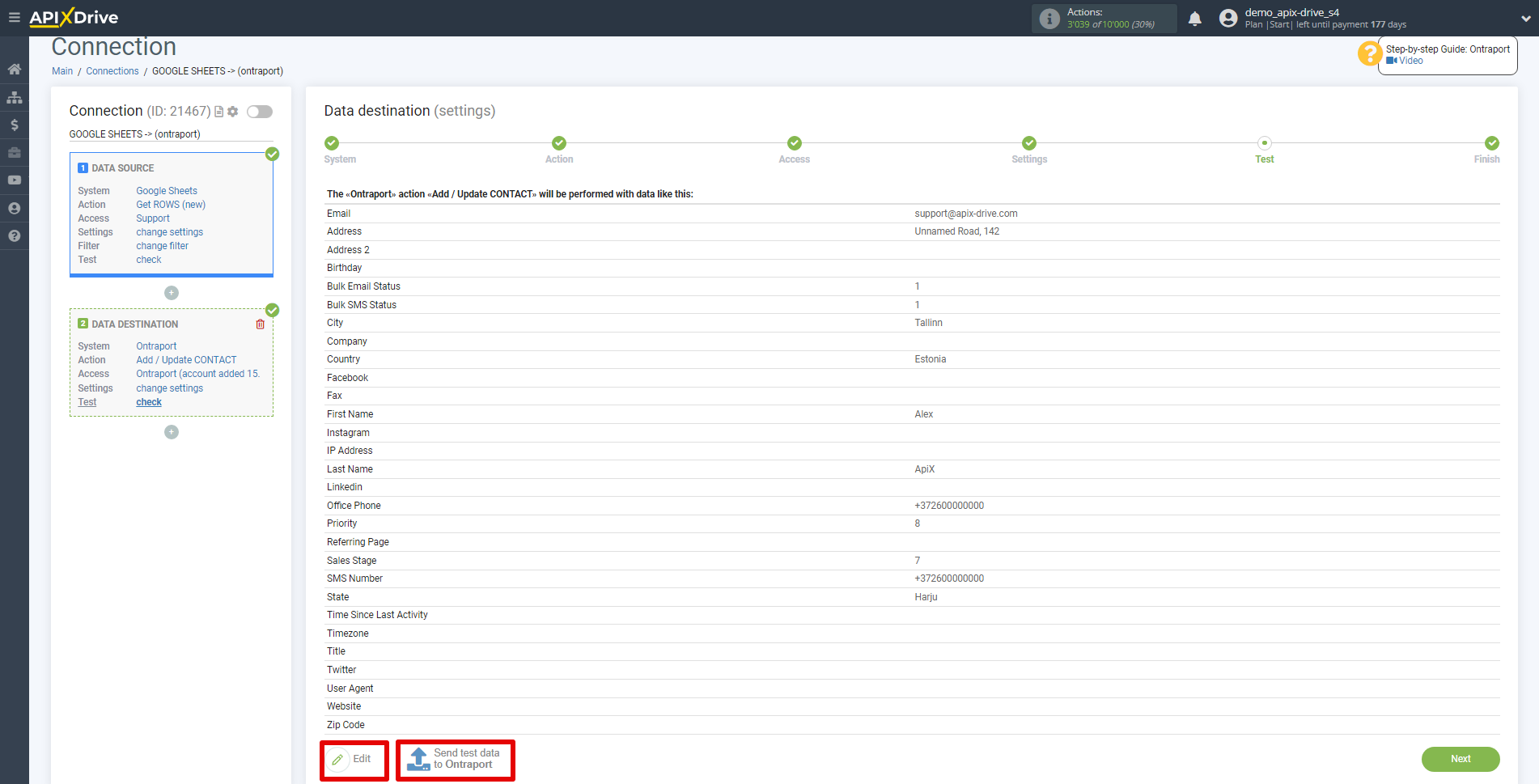The width and height of the screenshot is (1539, 784).
Task: Click the Alex first name value
Action: [924, 414]
